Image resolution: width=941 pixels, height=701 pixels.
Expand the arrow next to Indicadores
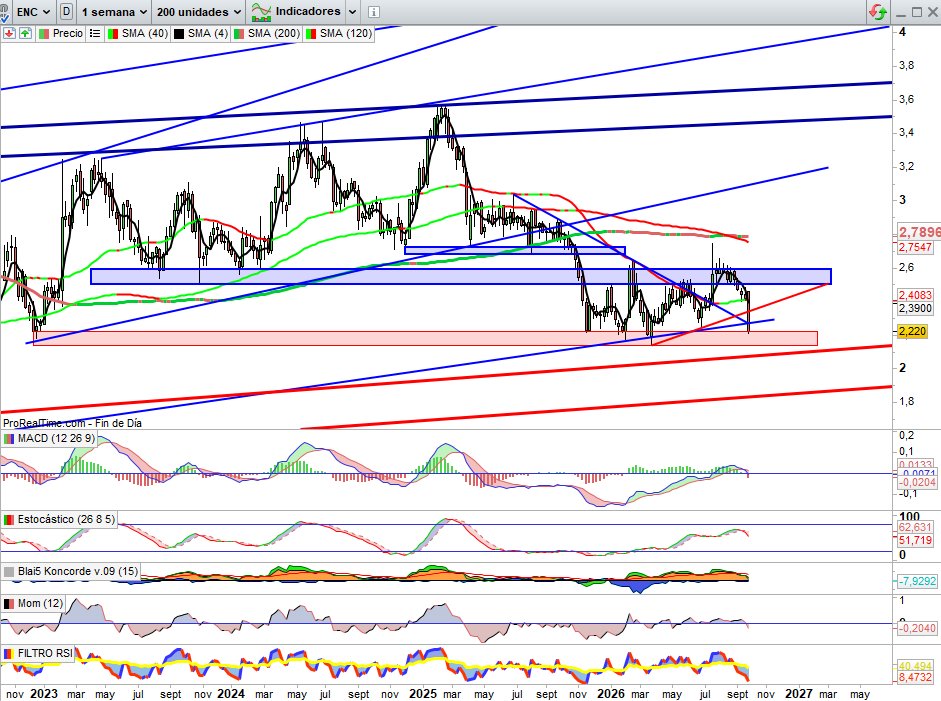[x=353, y=11]
